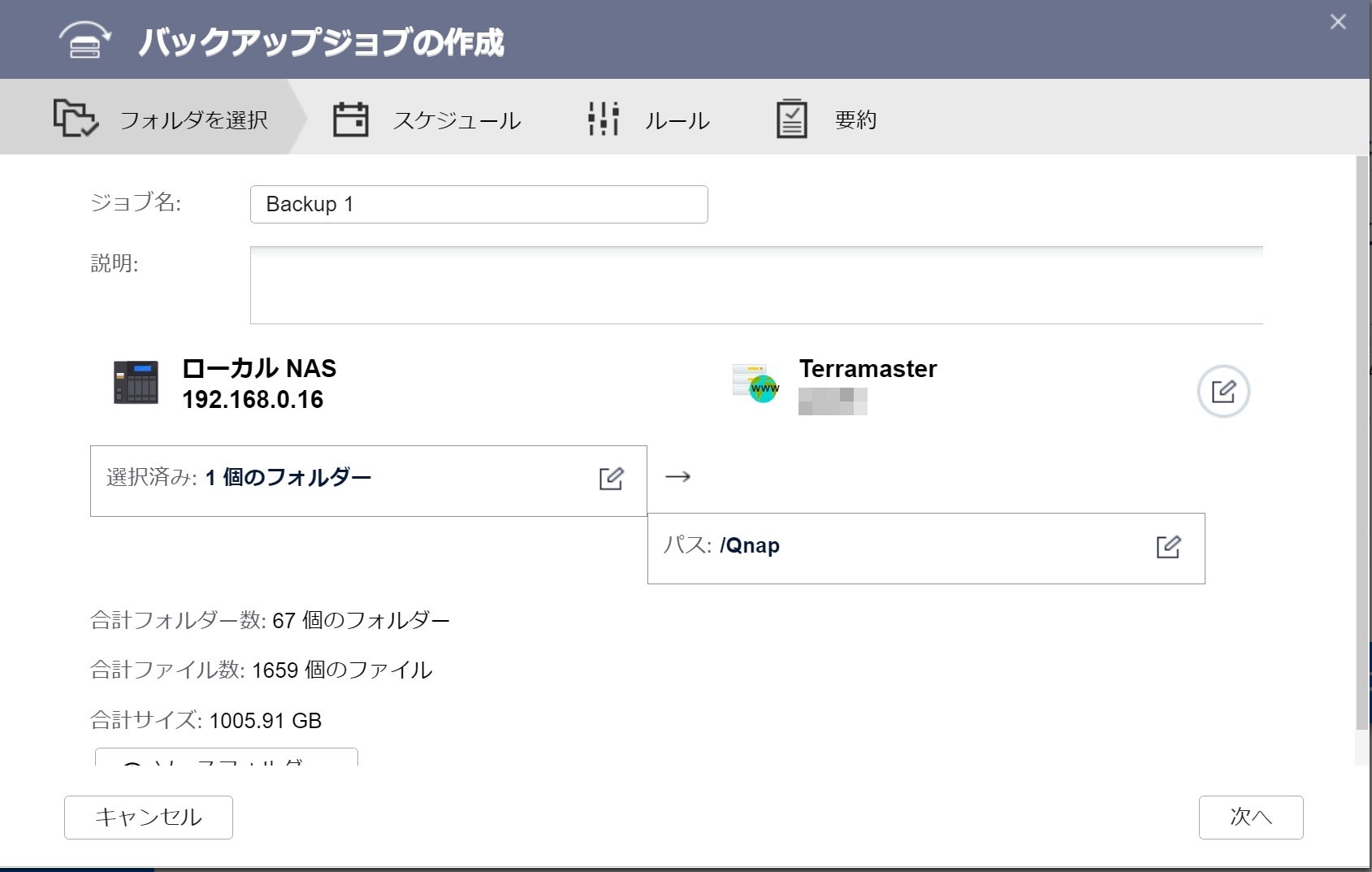Click the arrow between source and destination

coord(677,477)
